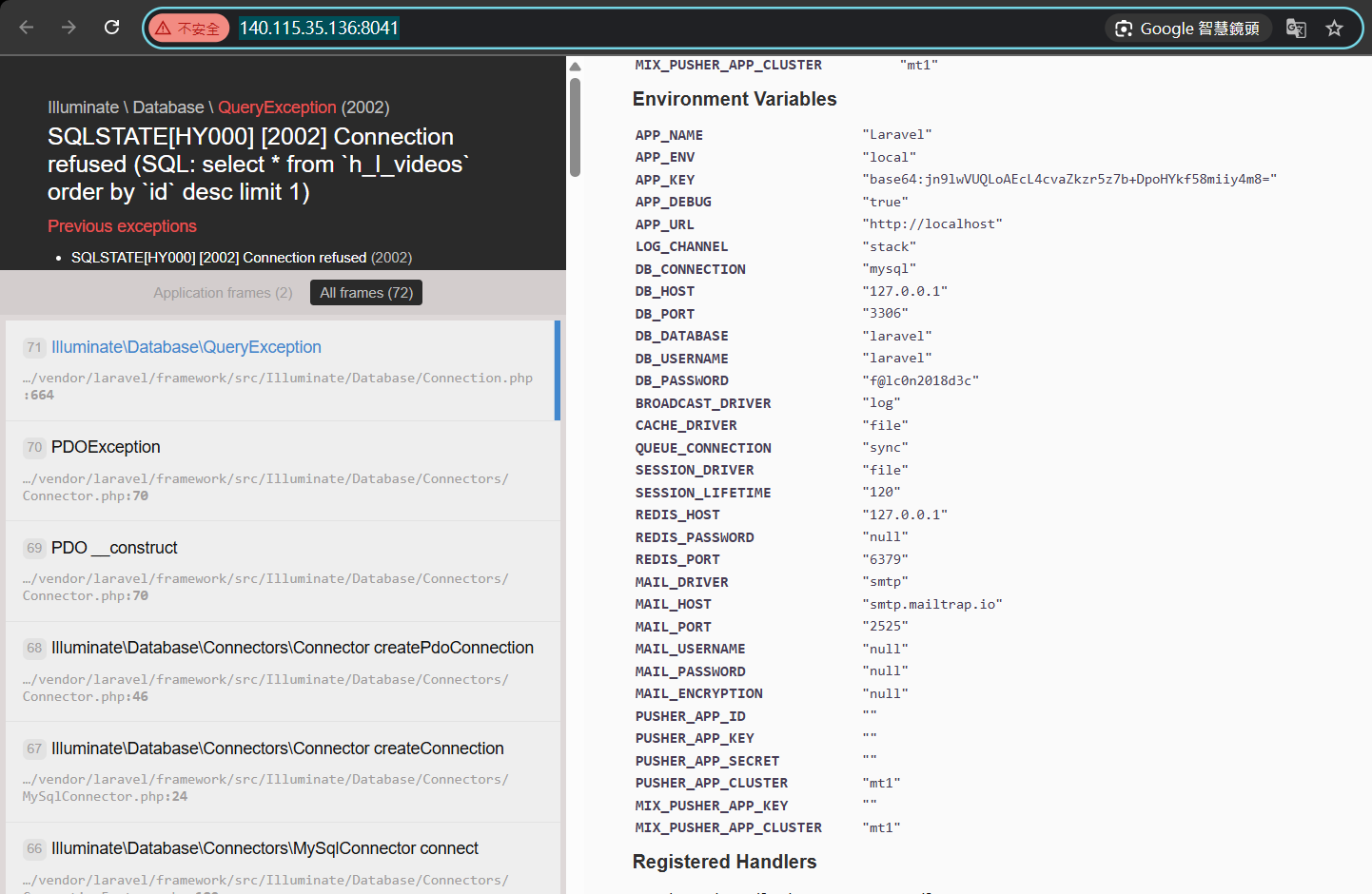Select the All frames (72) tab

(x=366, y=293)
